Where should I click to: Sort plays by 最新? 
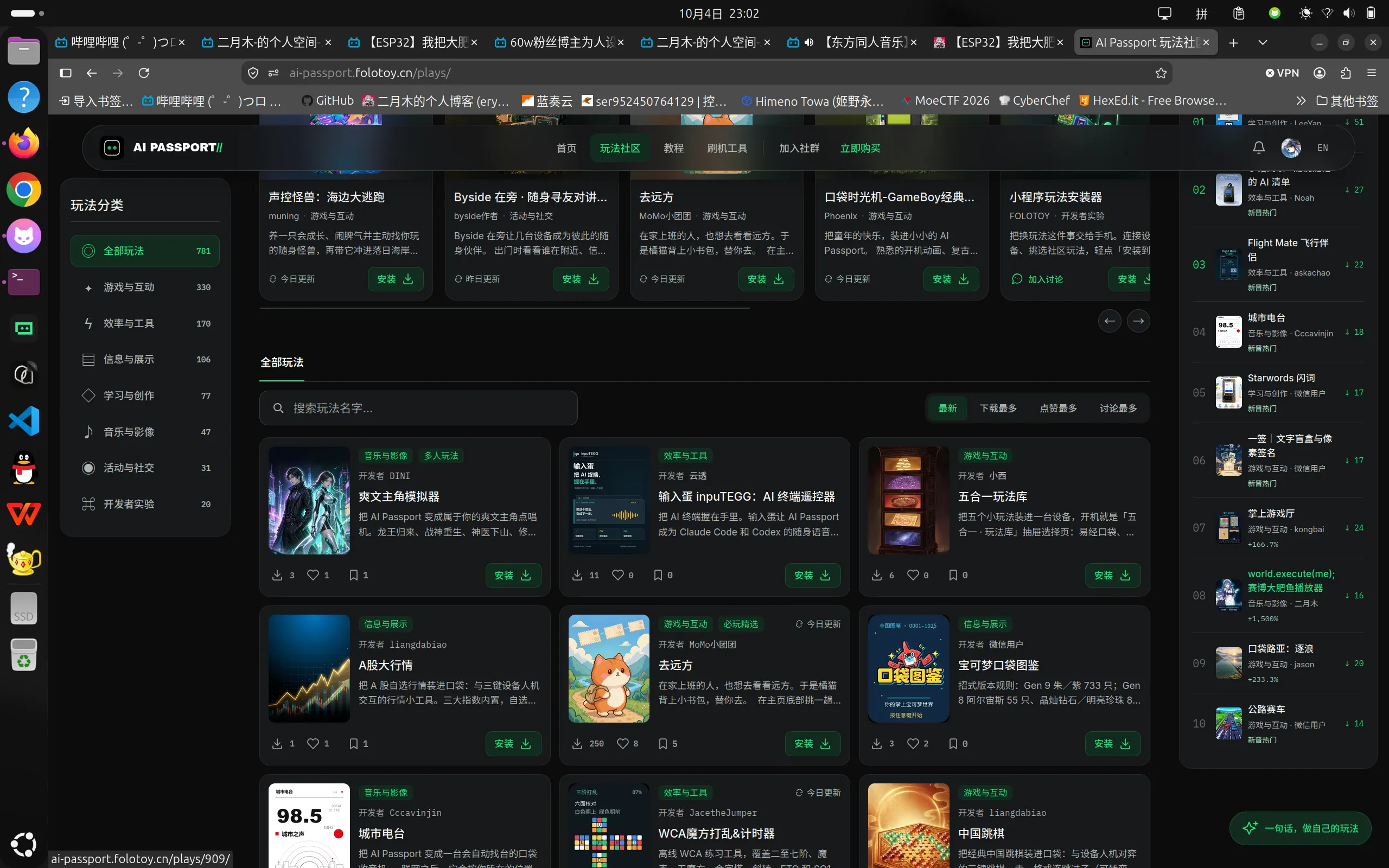[x=947, y=408]
